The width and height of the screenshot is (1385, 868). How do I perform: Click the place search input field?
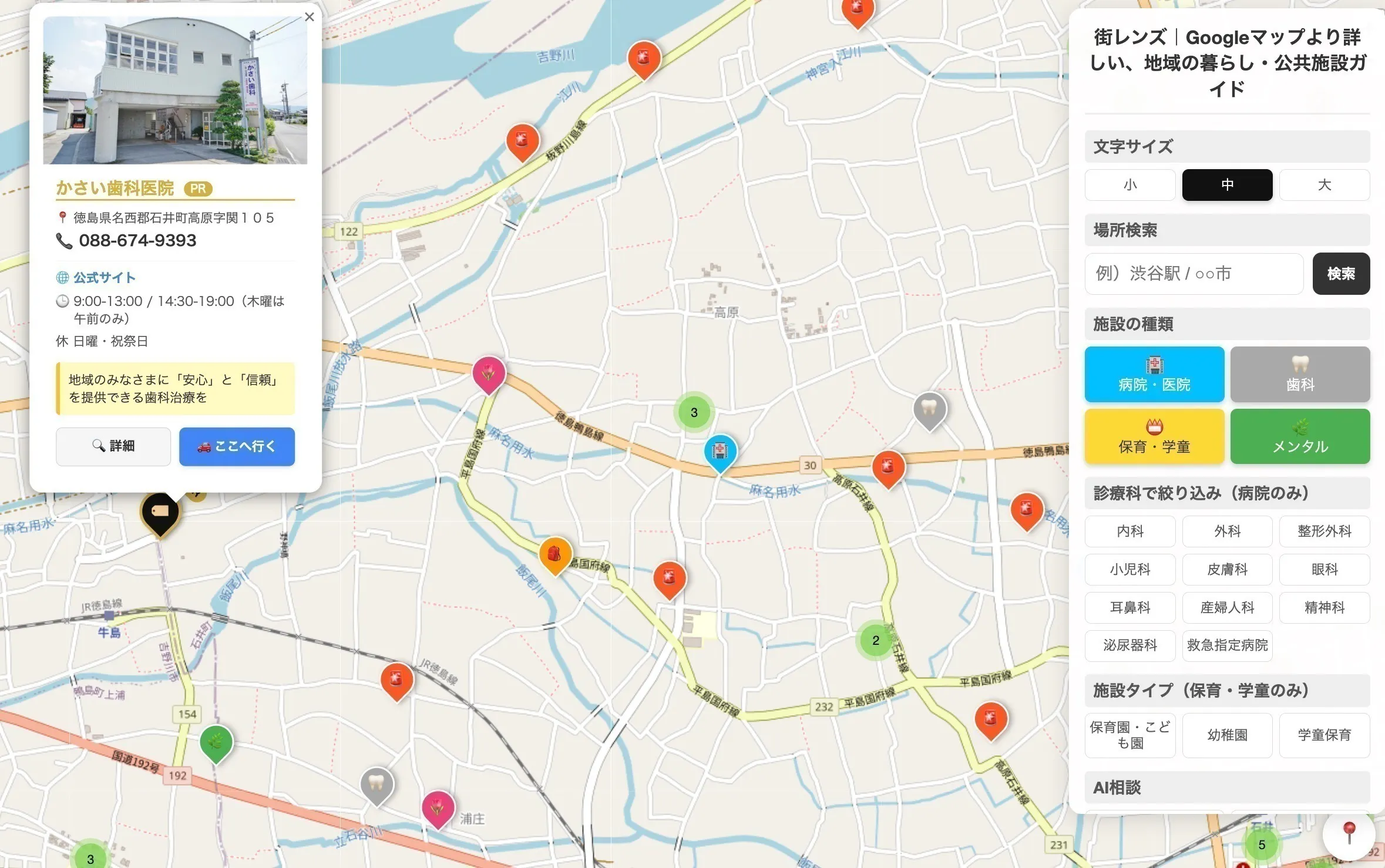coord(1193,274)
